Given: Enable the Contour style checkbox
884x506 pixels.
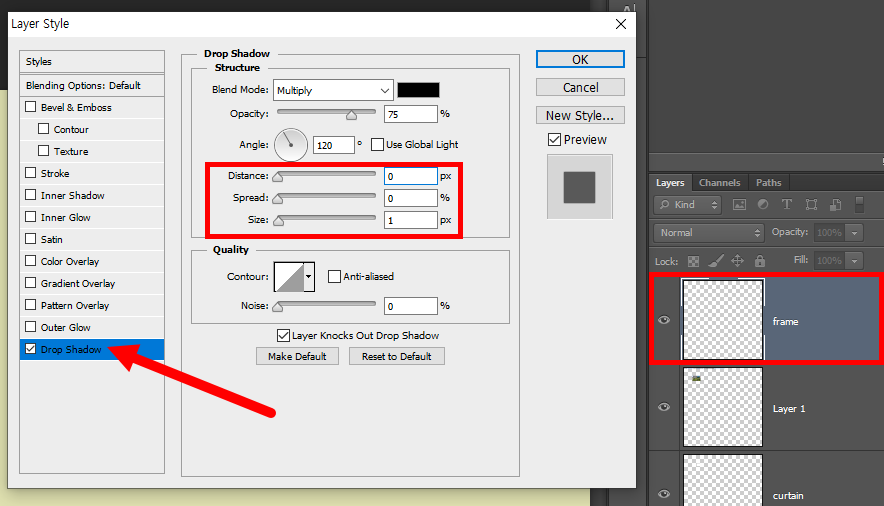Looking at the screenshot, I should click(43, 128).
